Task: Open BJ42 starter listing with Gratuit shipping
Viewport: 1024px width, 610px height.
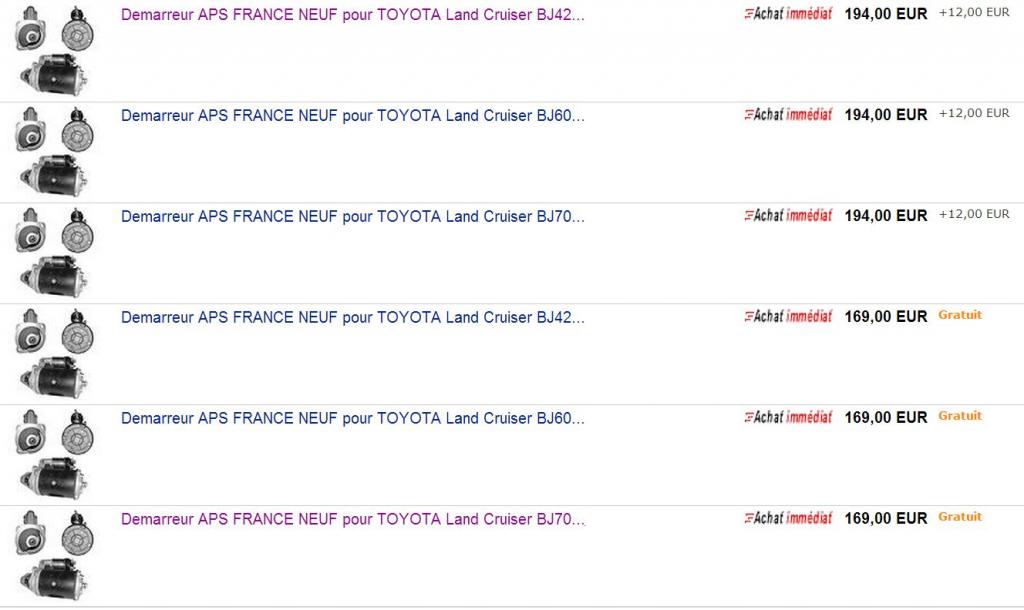Action: 353,317
